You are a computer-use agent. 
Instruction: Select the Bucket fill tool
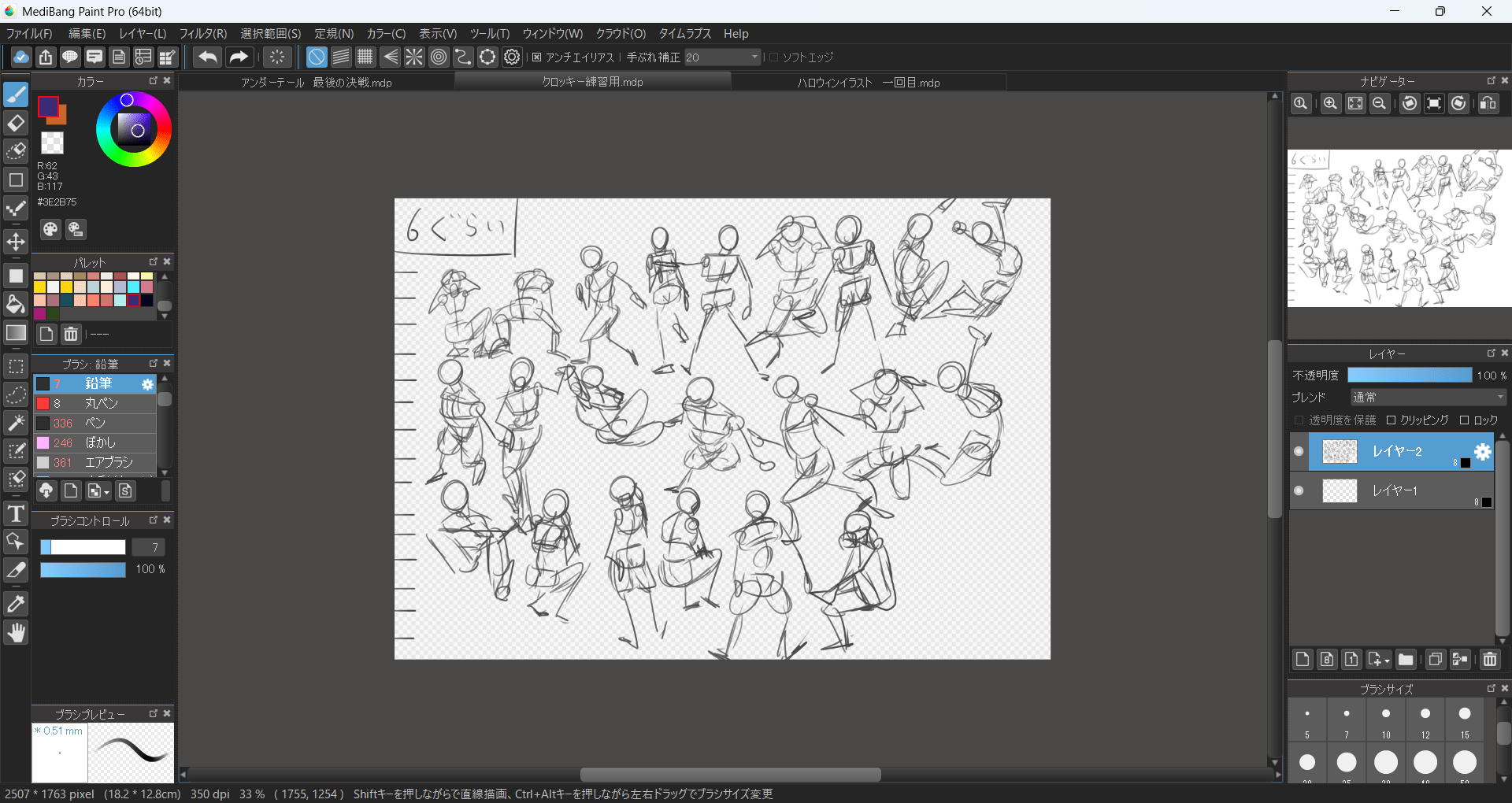click(x=16, y=305)
